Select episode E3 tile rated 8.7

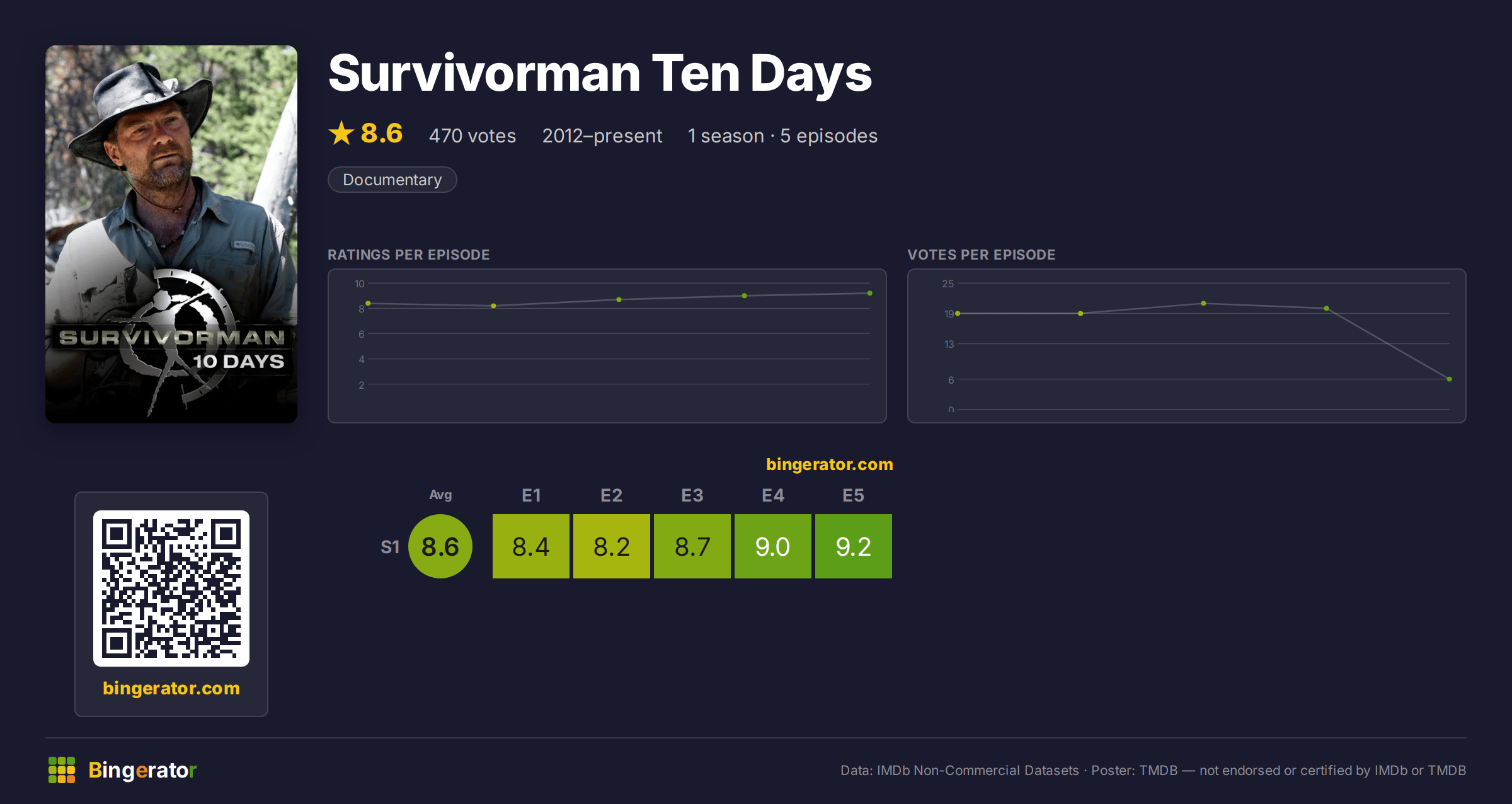click(x=692, y=546)
